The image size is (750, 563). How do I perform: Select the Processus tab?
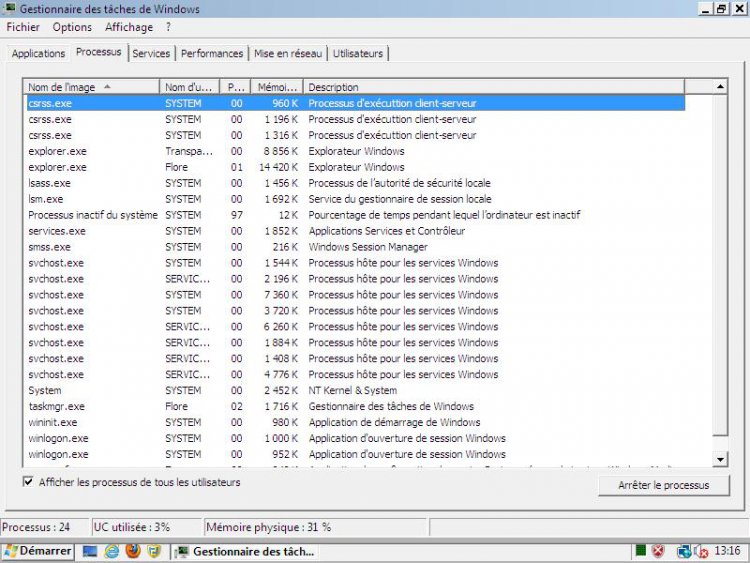click(99, 52)
